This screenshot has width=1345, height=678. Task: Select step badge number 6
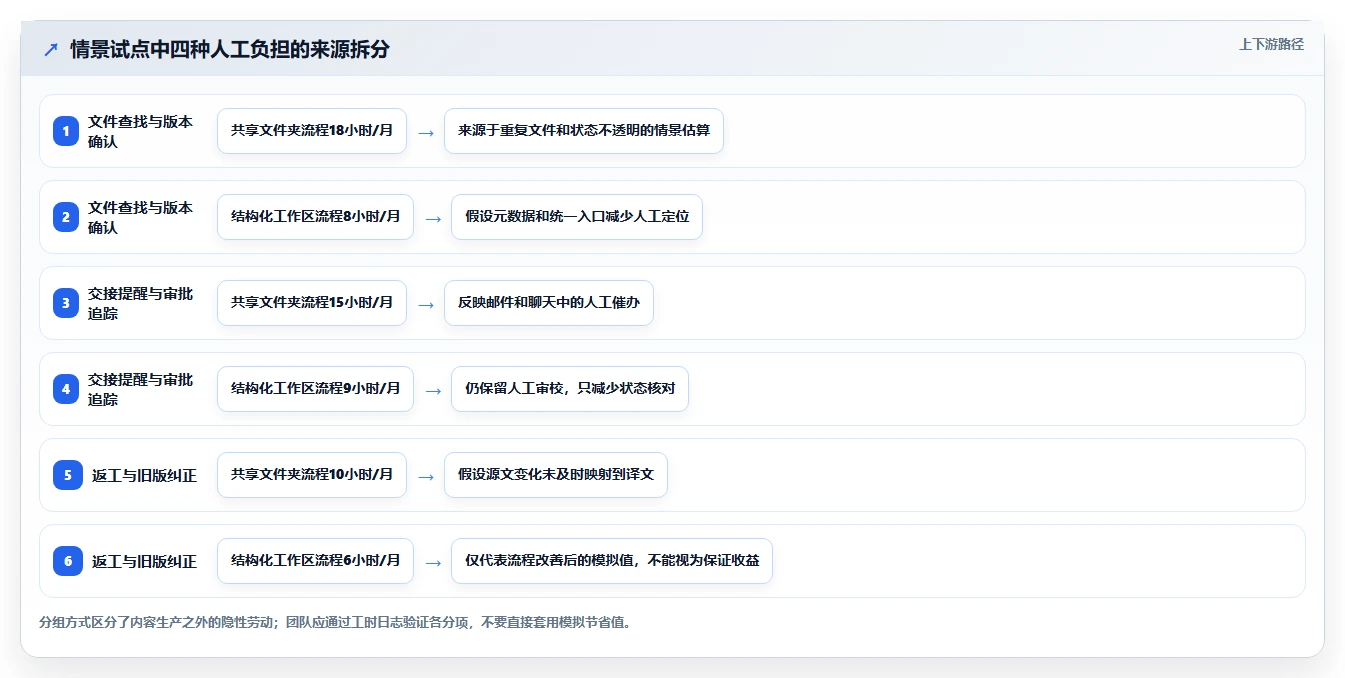(68, 561)
